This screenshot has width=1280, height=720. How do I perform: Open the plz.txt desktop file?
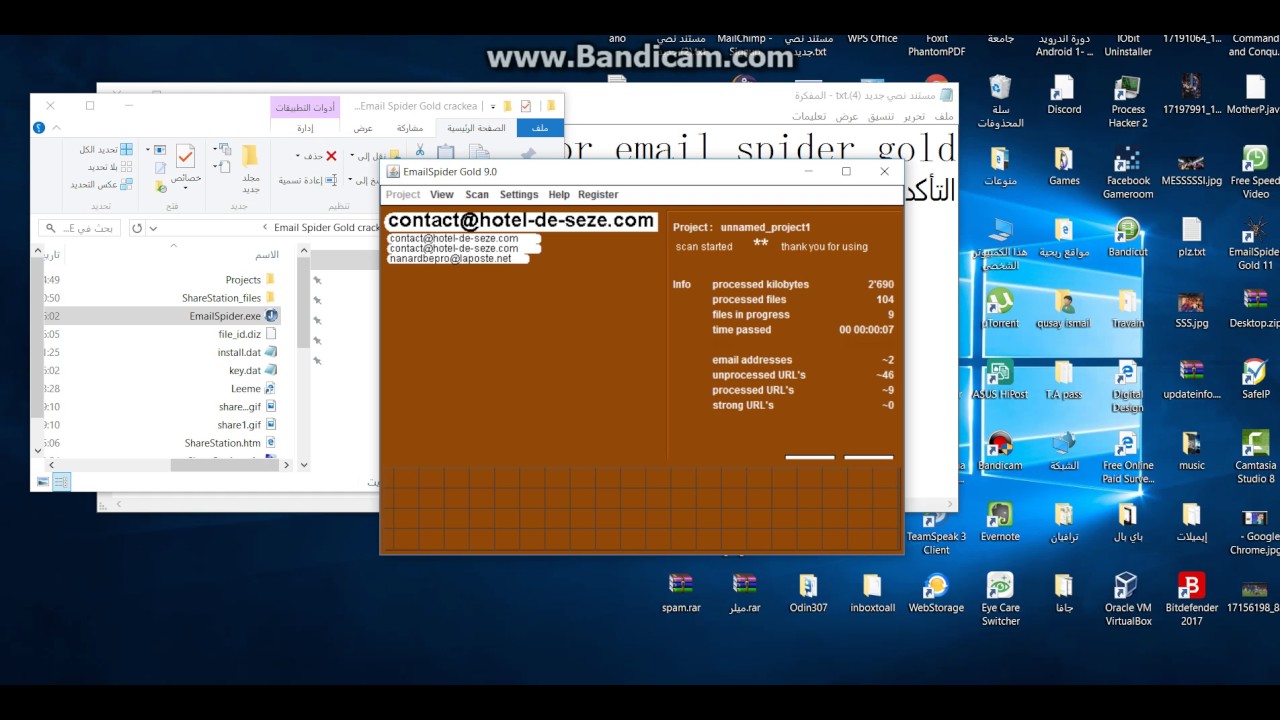pos(1192,238)
